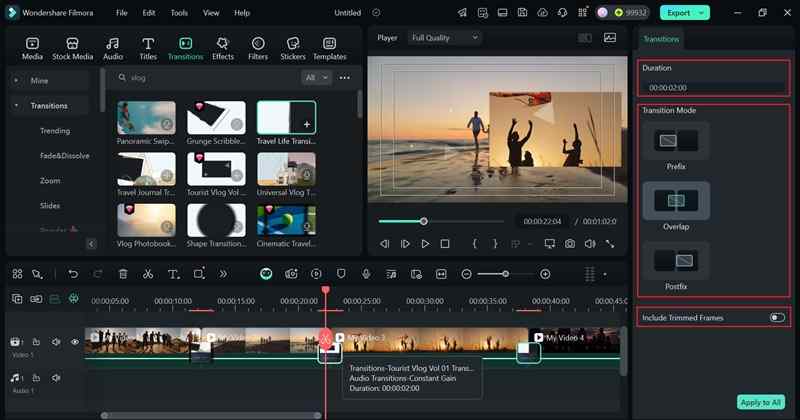This screenshot has height=420, width=800.
Task: Open the Filters tab
Action: tap(258, 49)
